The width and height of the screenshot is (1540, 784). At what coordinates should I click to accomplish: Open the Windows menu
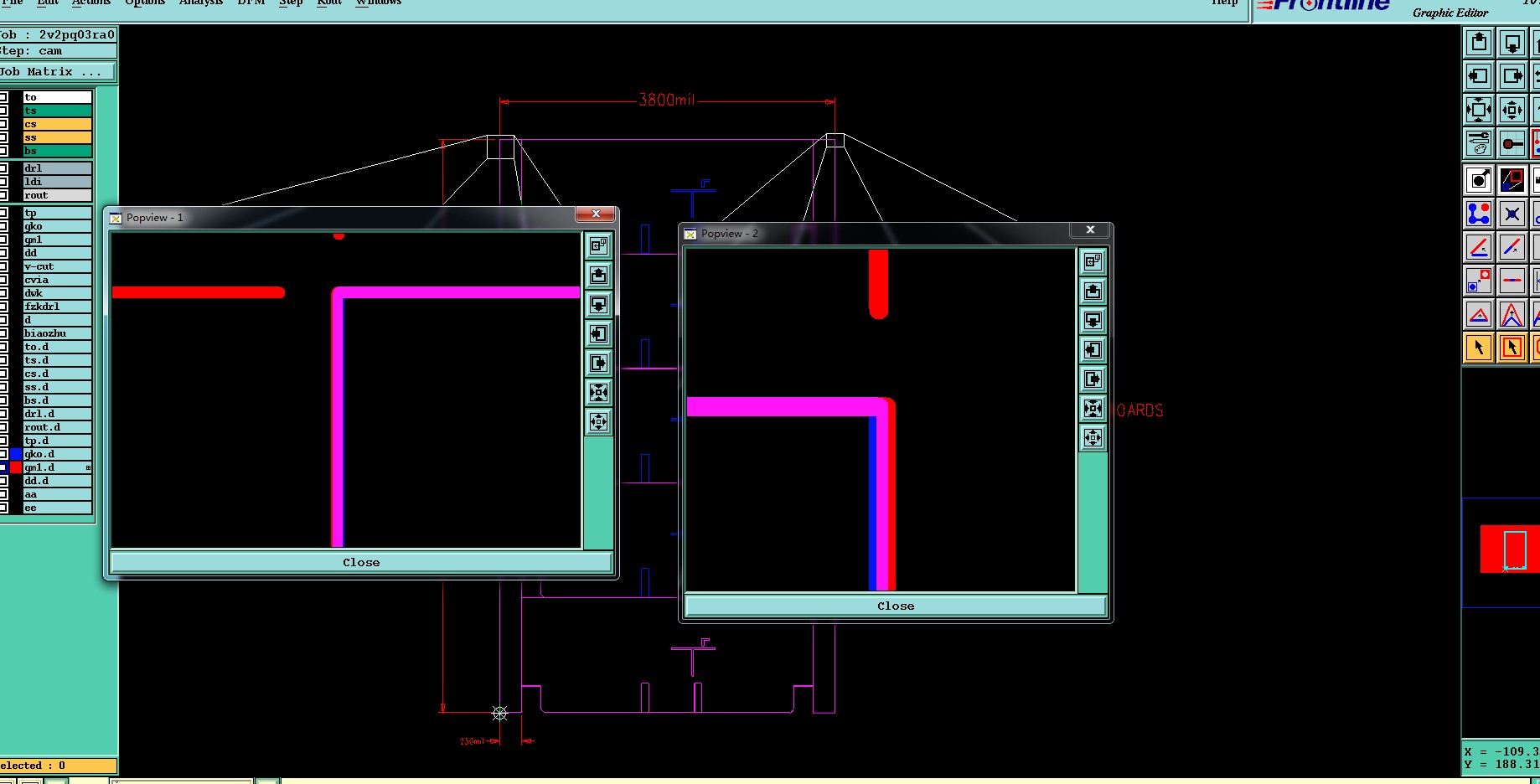tap(378, 3)
